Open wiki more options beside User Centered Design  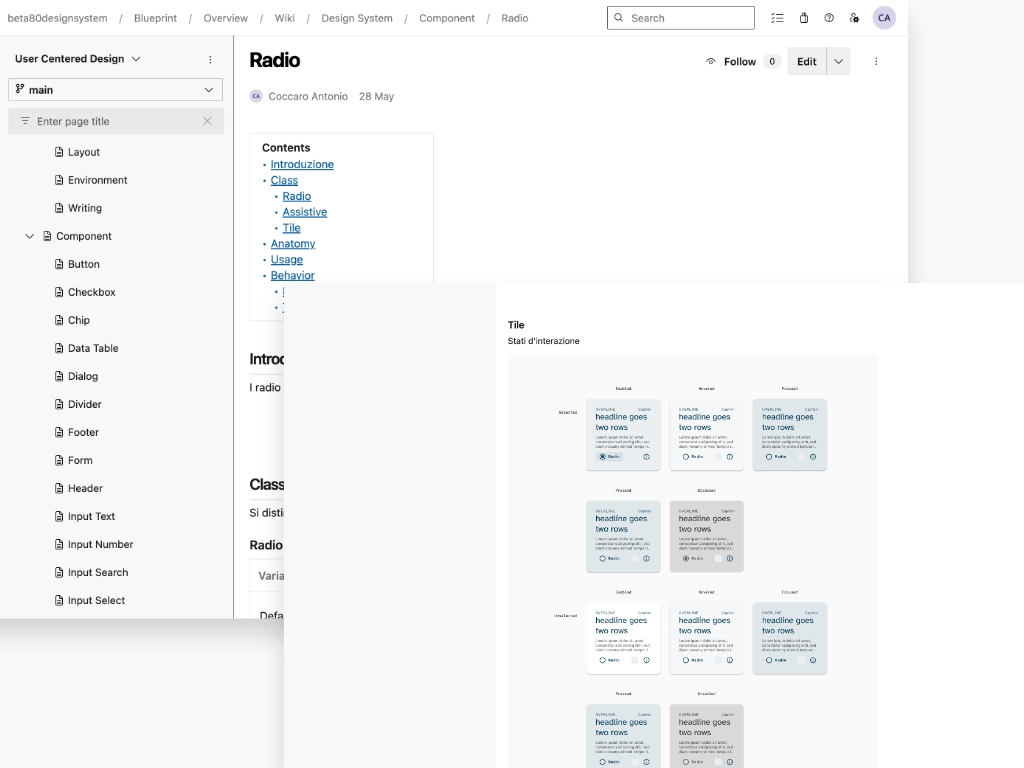click(x=210, y=59)
